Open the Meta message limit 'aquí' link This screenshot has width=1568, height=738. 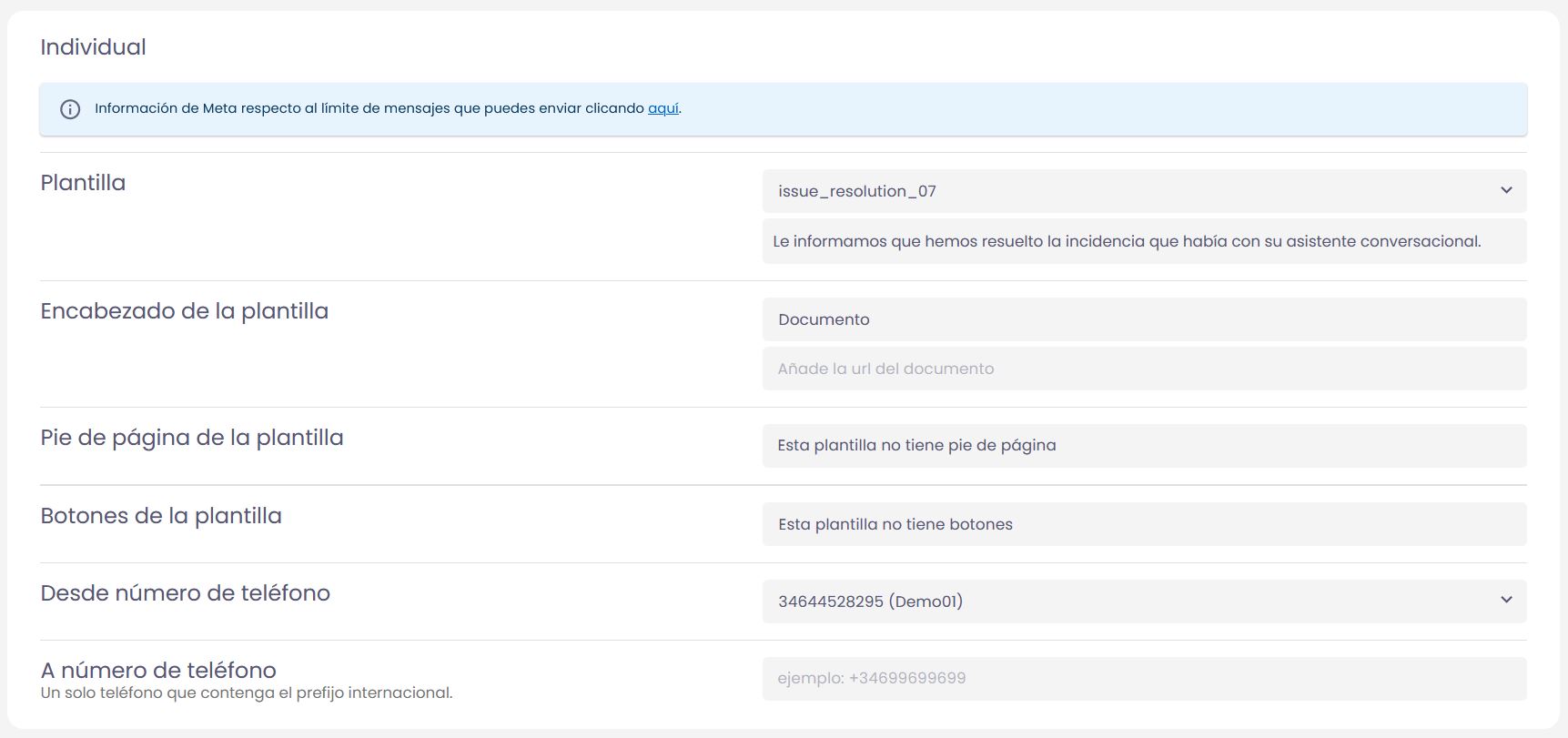(x=663, y=108)
